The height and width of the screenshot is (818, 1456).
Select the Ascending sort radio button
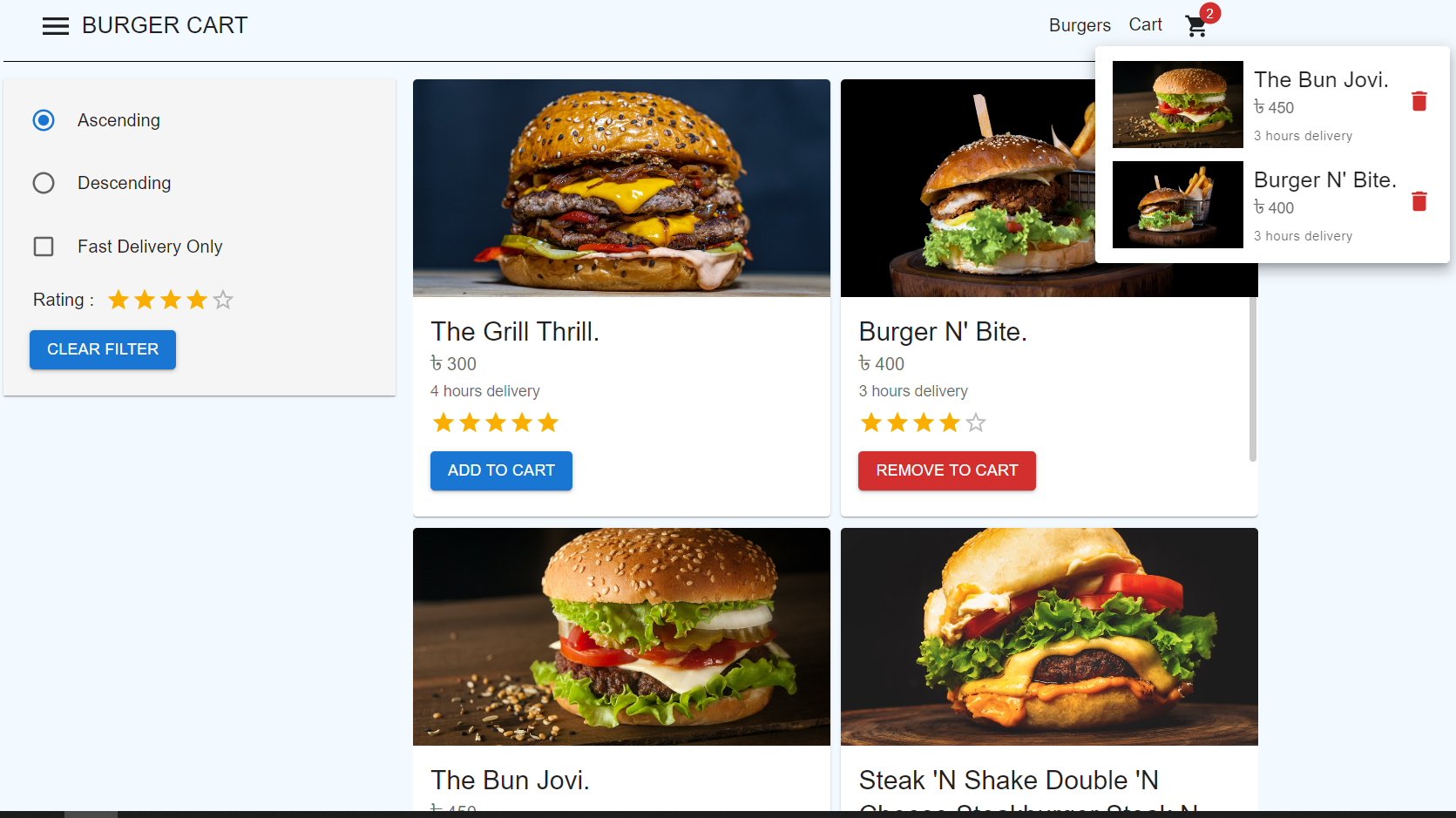44,120
